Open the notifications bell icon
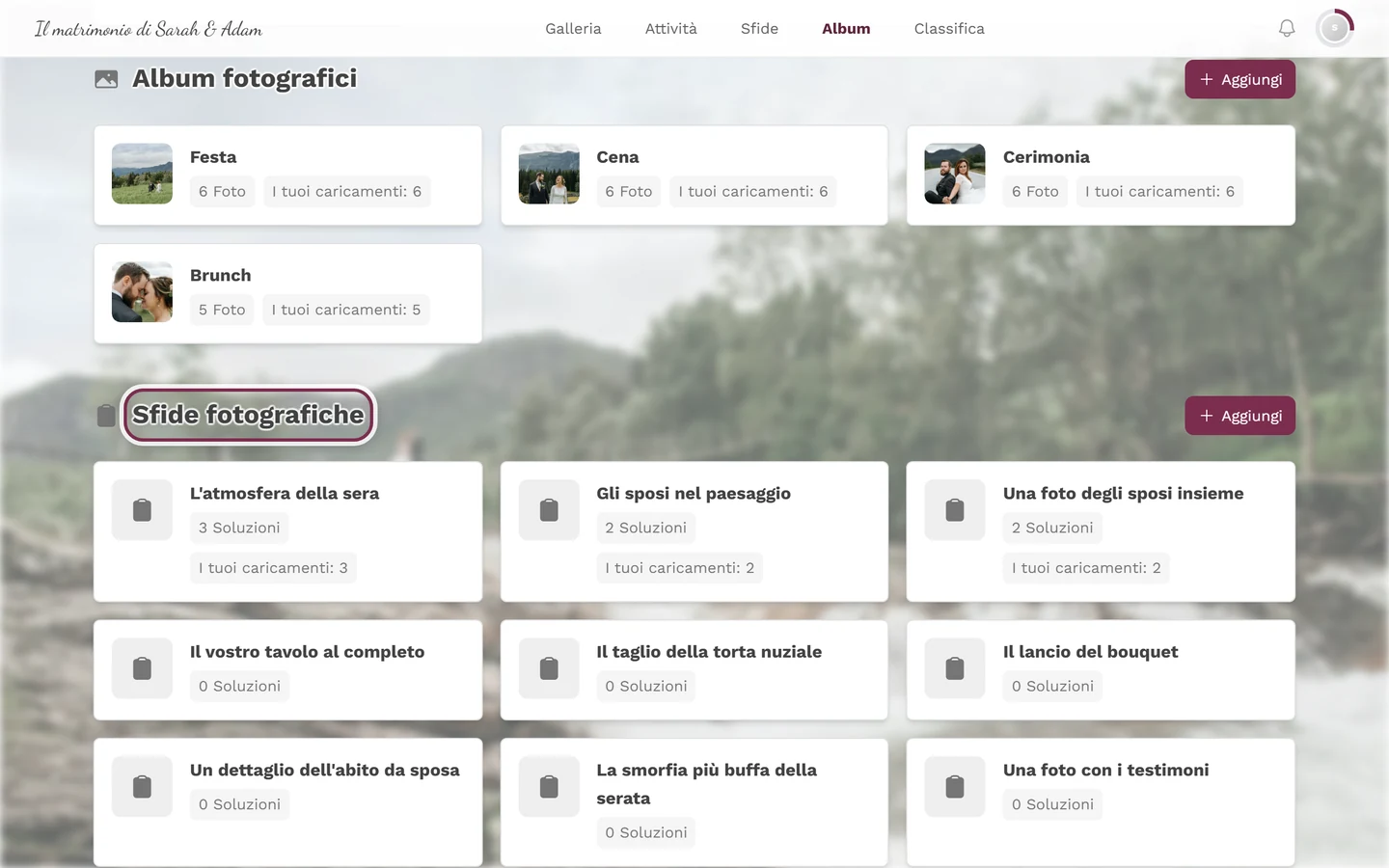Image resolution: width=1389 pixels, height=868 pixels. pos(1287,28)
